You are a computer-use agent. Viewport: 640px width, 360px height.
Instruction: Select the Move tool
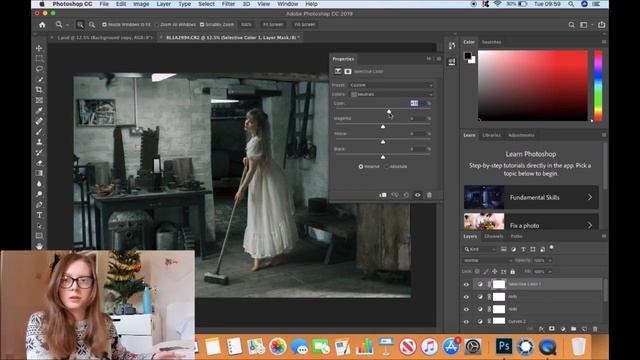point(39,48)
